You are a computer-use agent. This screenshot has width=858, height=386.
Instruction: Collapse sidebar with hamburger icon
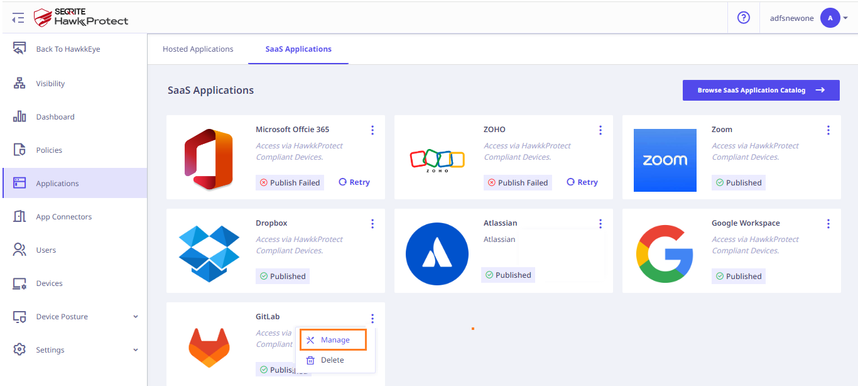[x=18, y=18]
